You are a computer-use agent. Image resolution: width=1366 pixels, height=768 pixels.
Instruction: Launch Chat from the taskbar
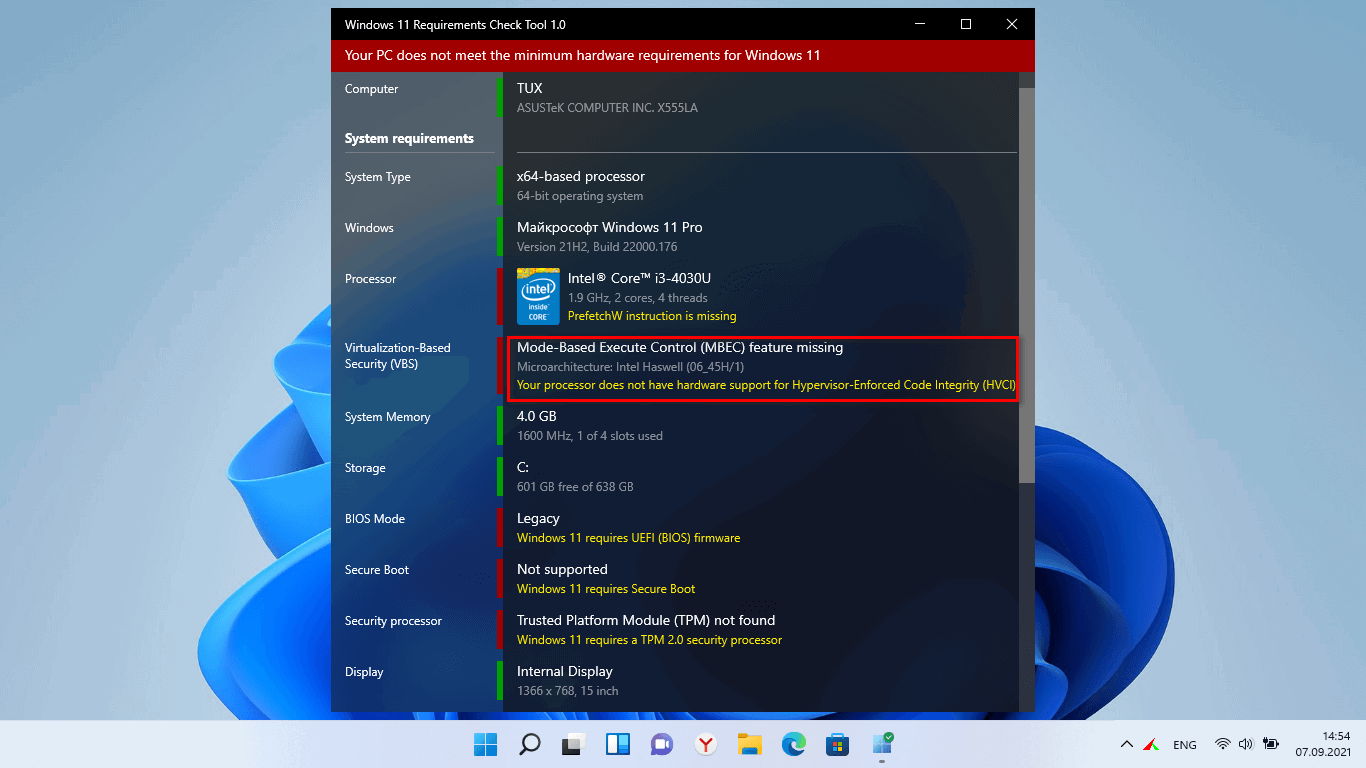pos(661,744)
